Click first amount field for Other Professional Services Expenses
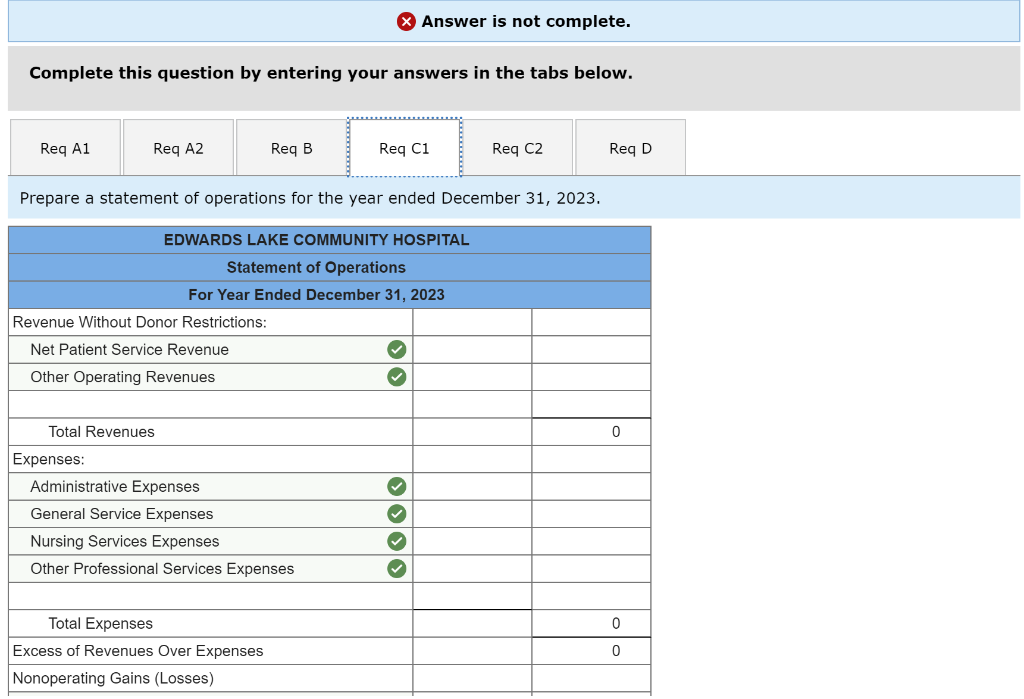Screen dimensions: 1024x699 (x=472, y=569)
